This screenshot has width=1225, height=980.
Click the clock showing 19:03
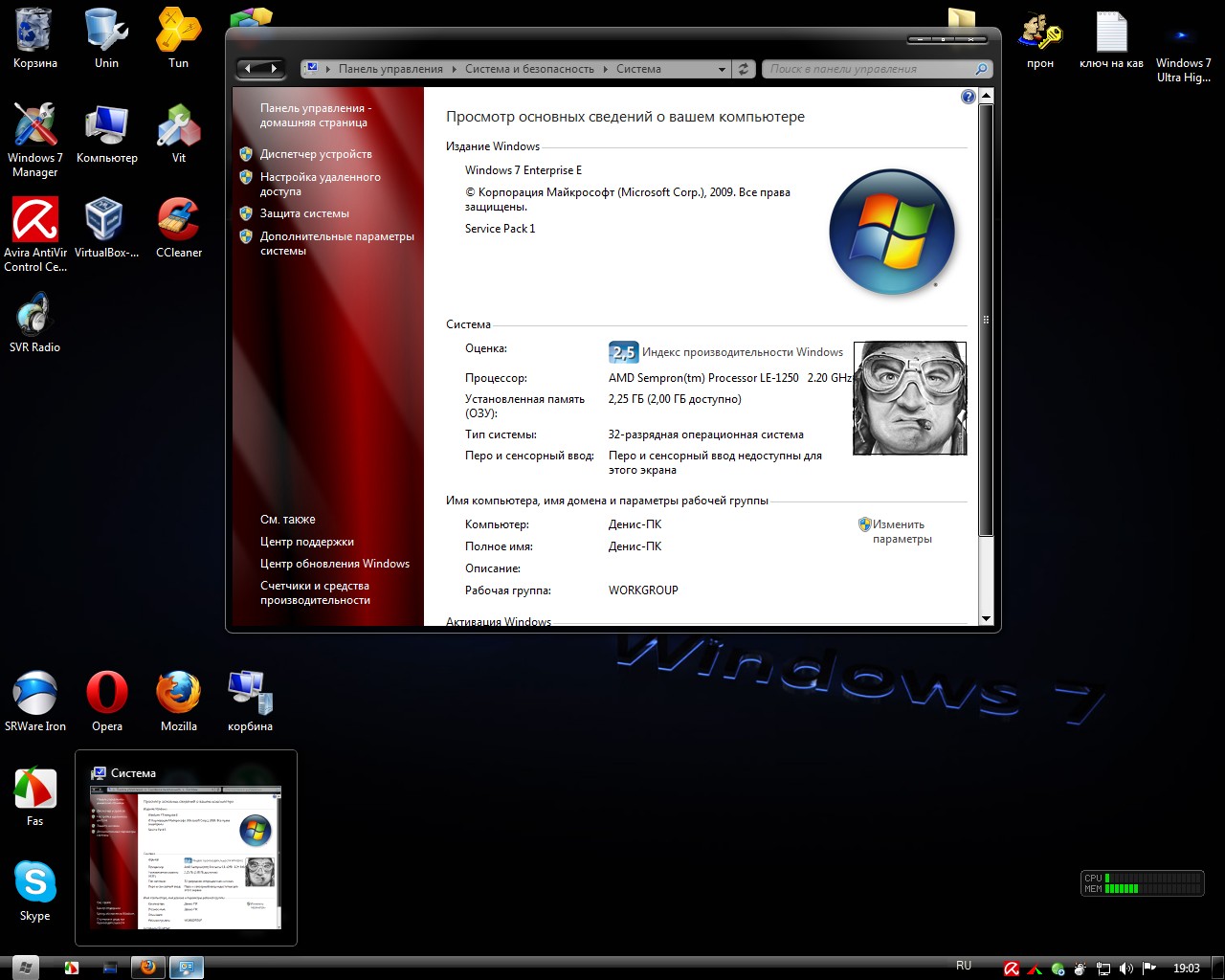tap(1187, 969)
